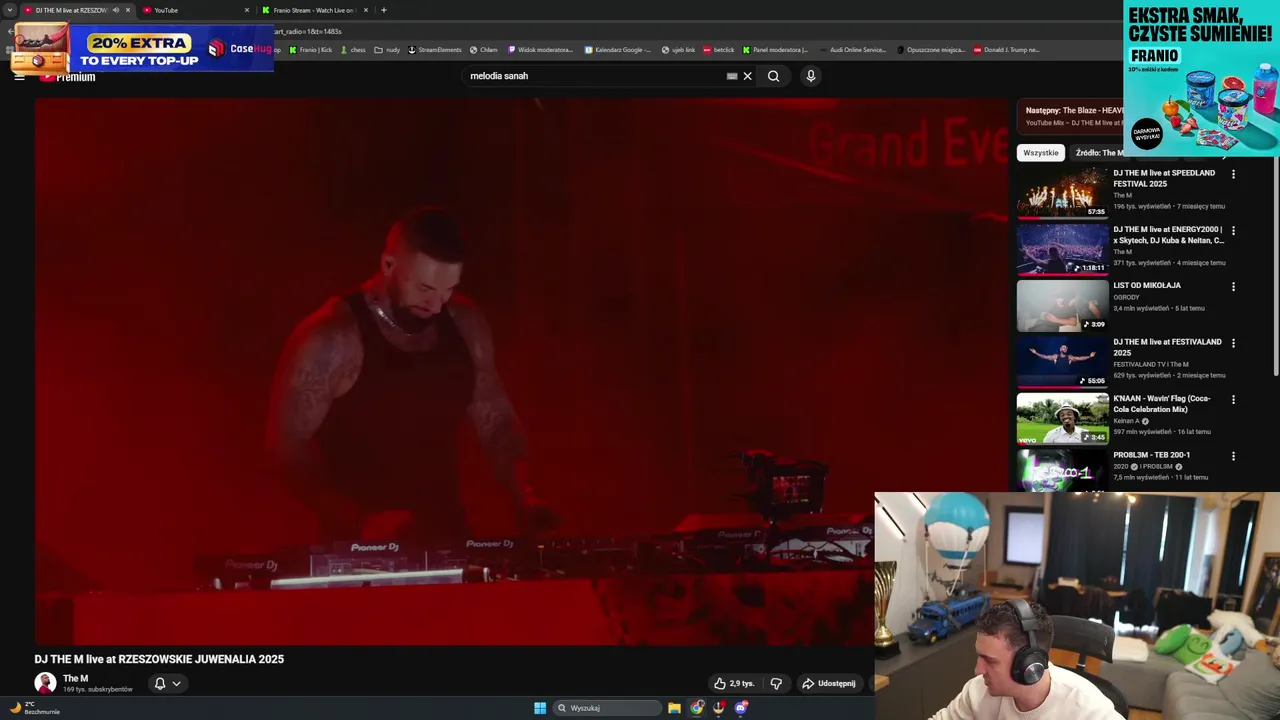Open The M channel avatar

45,683
